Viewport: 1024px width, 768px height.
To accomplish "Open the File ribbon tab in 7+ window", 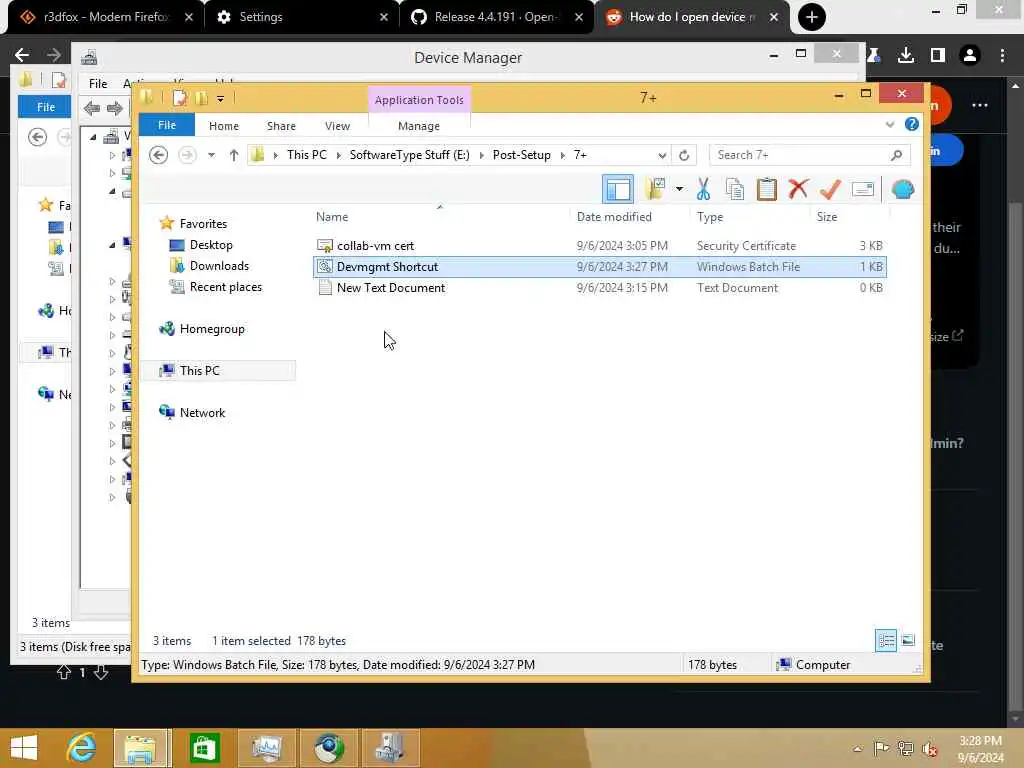I will 167,125.
